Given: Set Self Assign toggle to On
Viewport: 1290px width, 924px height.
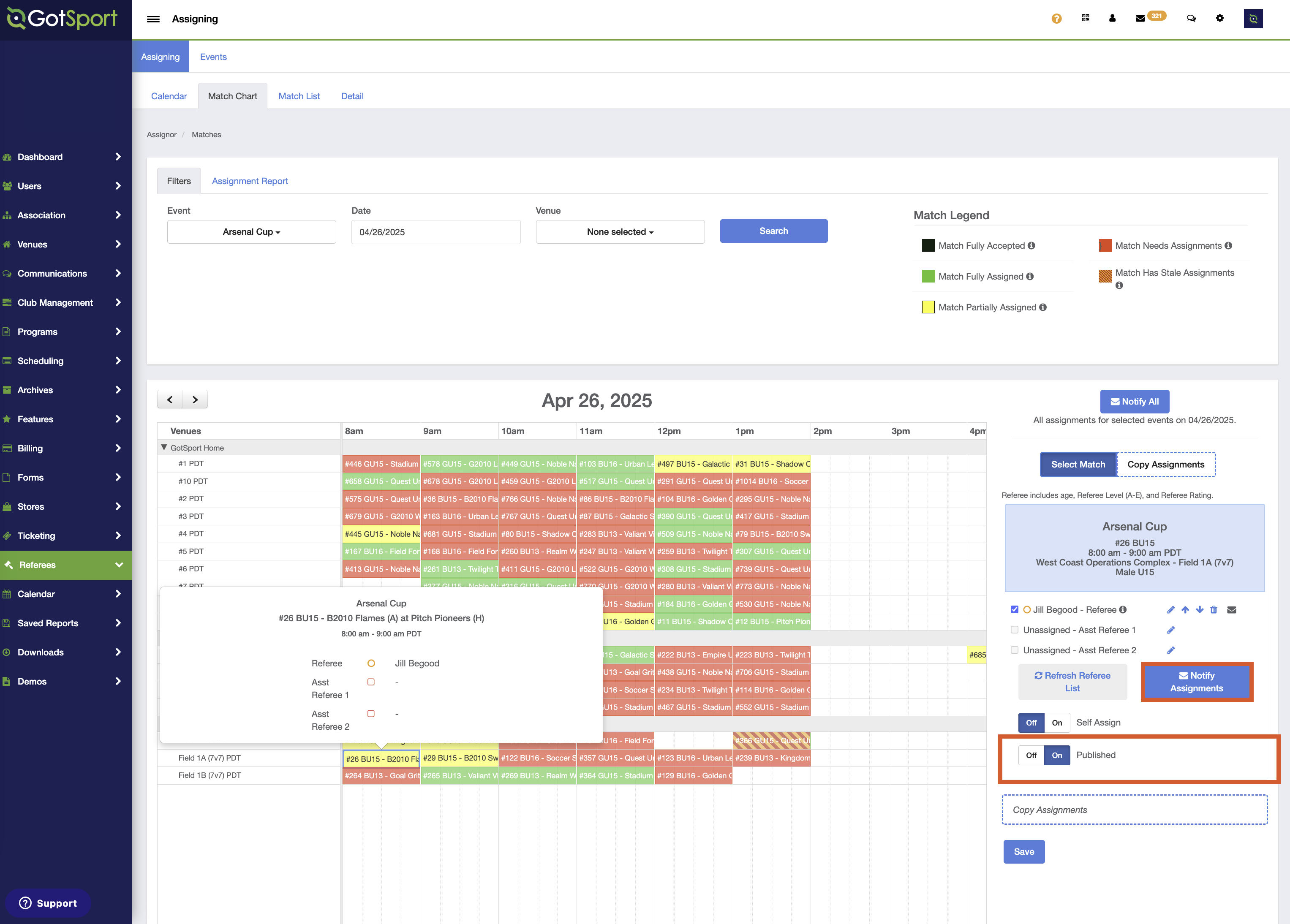Looking at the screenshot, I should pos(1057,723).
